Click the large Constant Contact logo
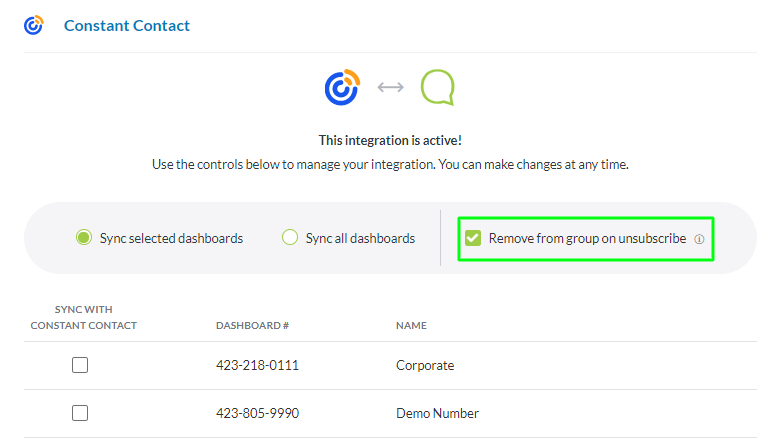The height and width of the screenshot is (442, 772). point(342,87)
